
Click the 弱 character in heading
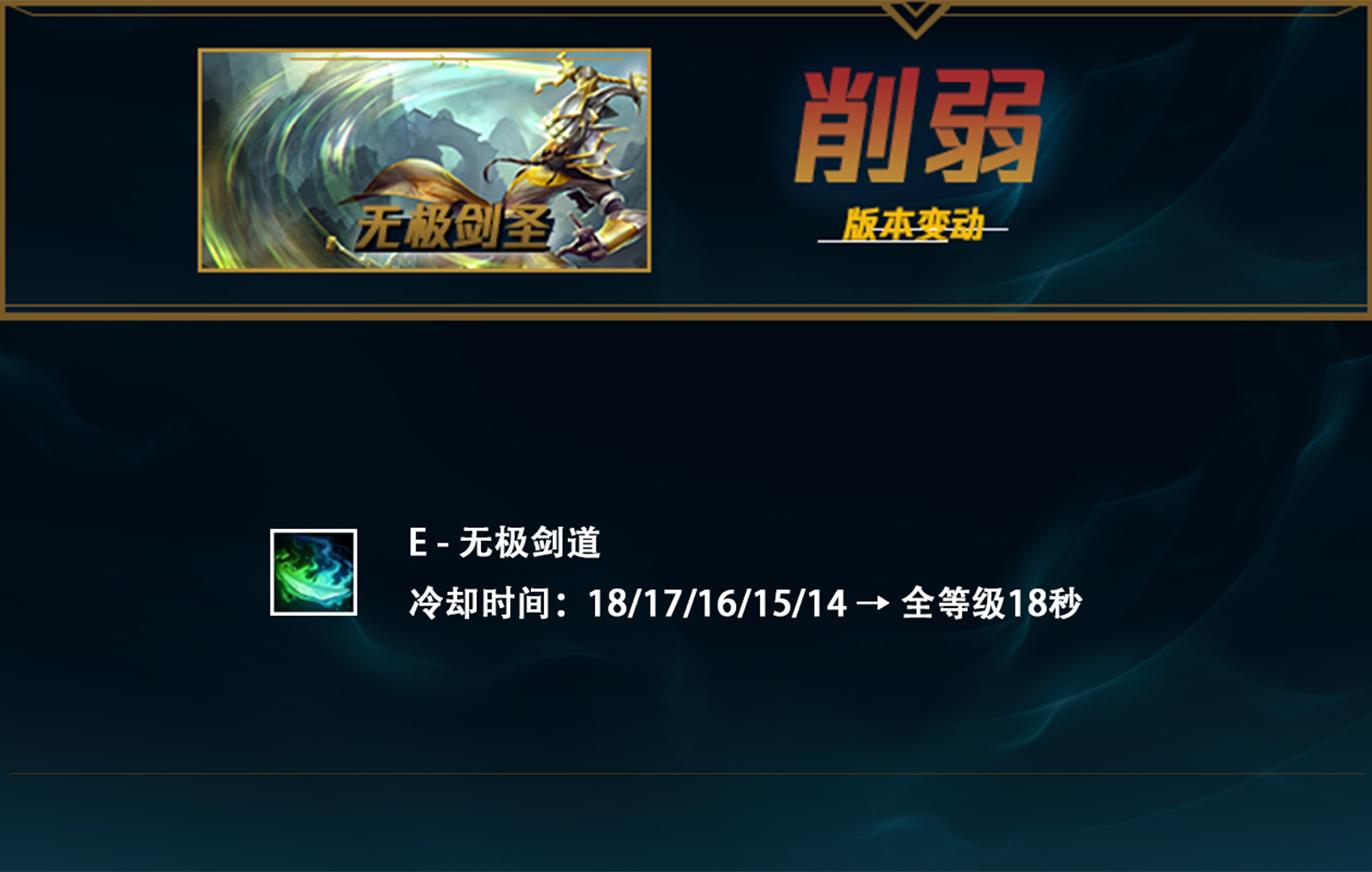985,125
